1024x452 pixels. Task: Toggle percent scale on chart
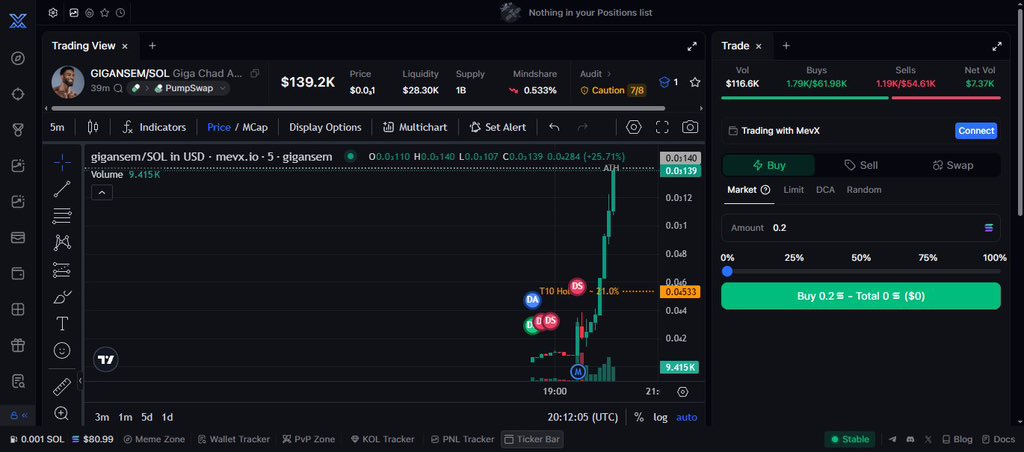click(639, 417)
